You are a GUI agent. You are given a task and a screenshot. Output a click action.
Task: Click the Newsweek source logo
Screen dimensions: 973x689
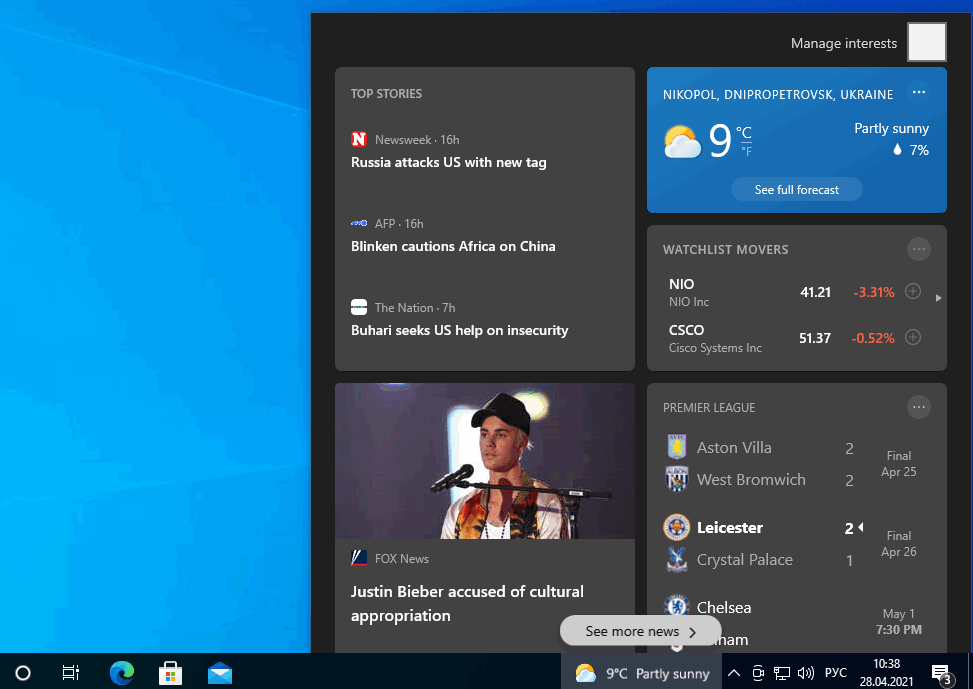[359, 139]
